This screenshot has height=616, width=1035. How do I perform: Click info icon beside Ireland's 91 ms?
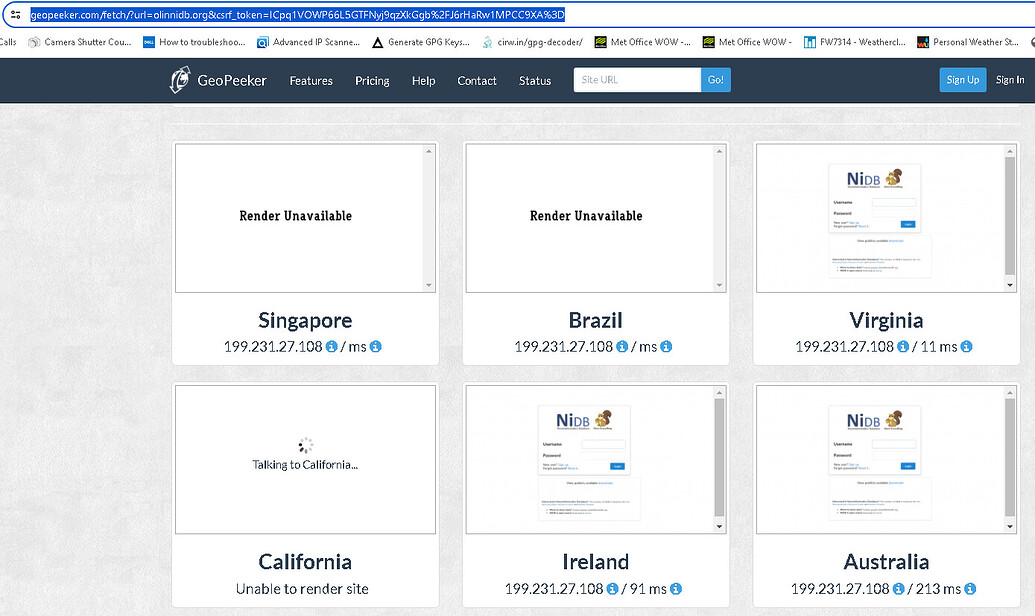[x=676, y=588]
